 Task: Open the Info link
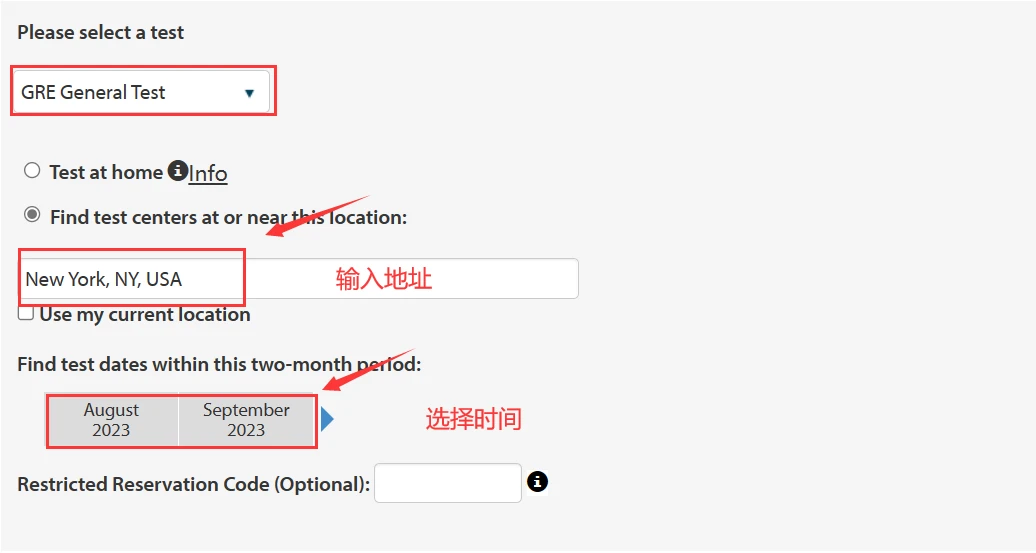click(208, 174)
